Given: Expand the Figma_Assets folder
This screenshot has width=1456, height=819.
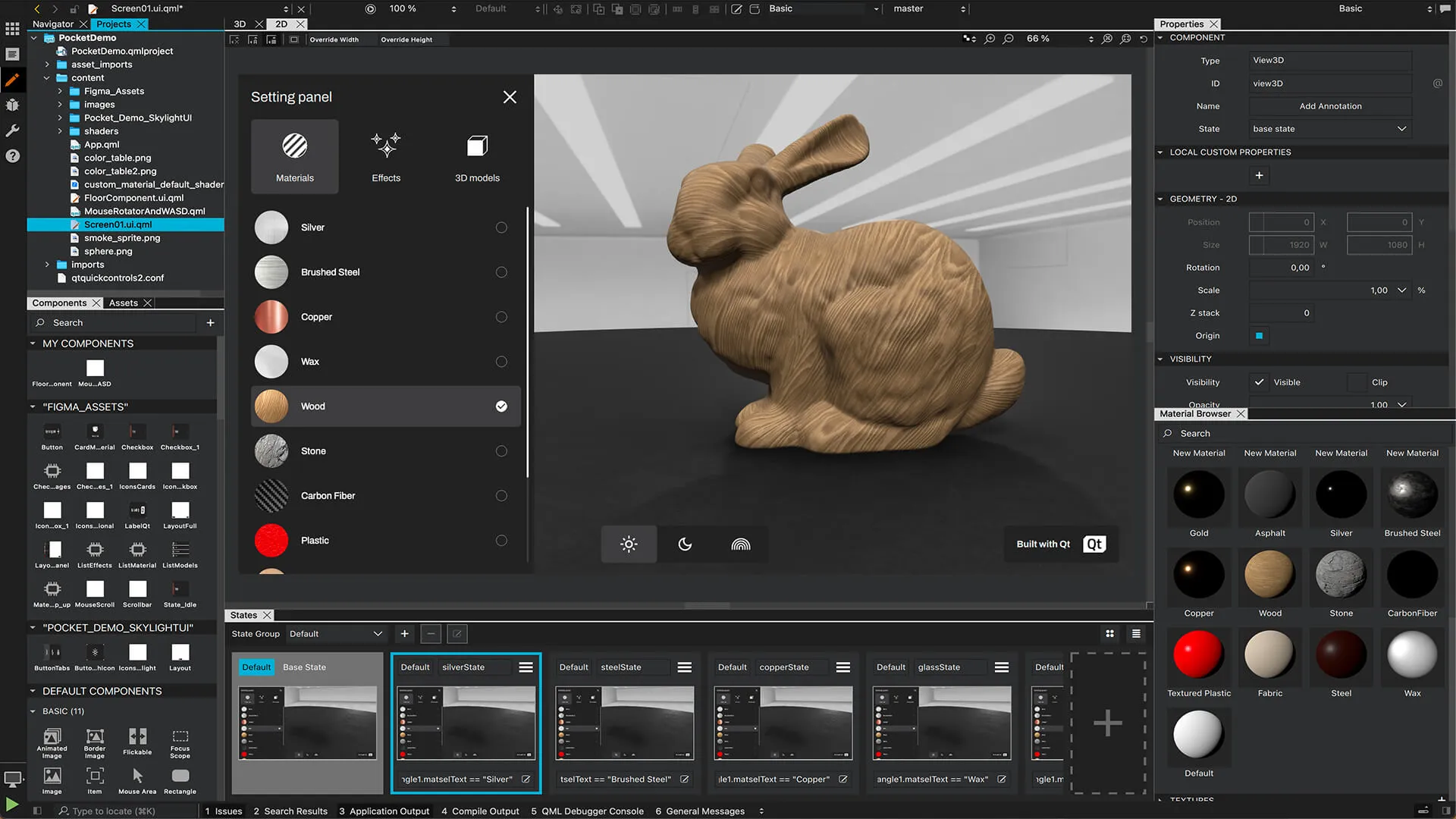Looking at the screenshot, I should click(x=61, y=91).
